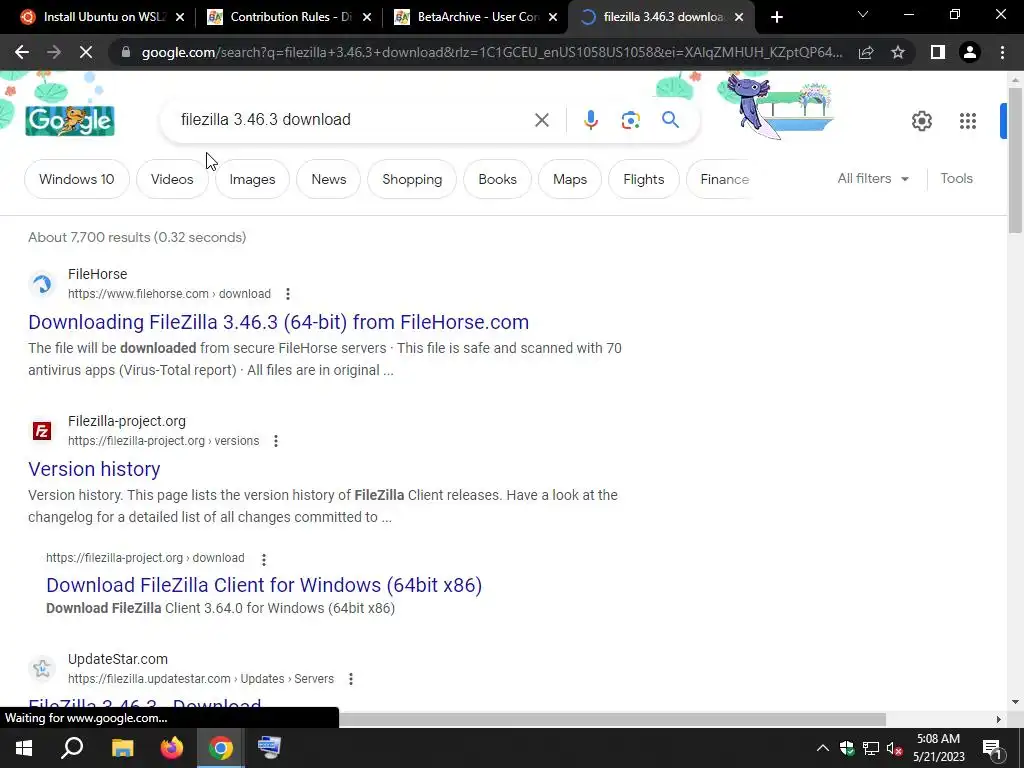This screenshot has width=1024, height=768.
Task: Open Windows taskbar search
Action: pyautogui.click(x=72, y=748)
